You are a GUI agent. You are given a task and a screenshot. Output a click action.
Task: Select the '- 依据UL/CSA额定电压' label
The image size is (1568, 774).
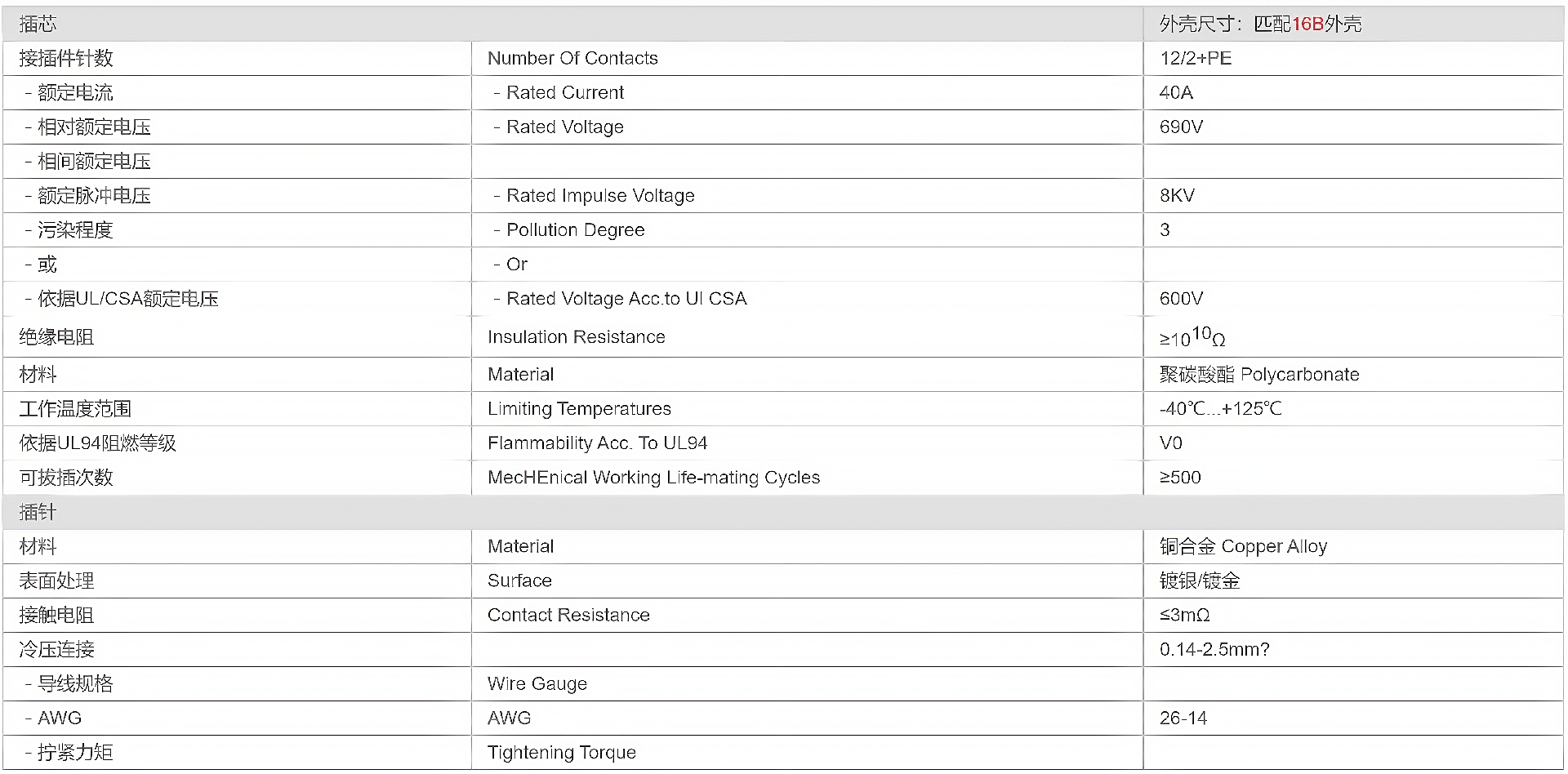(x=122, y=298)
